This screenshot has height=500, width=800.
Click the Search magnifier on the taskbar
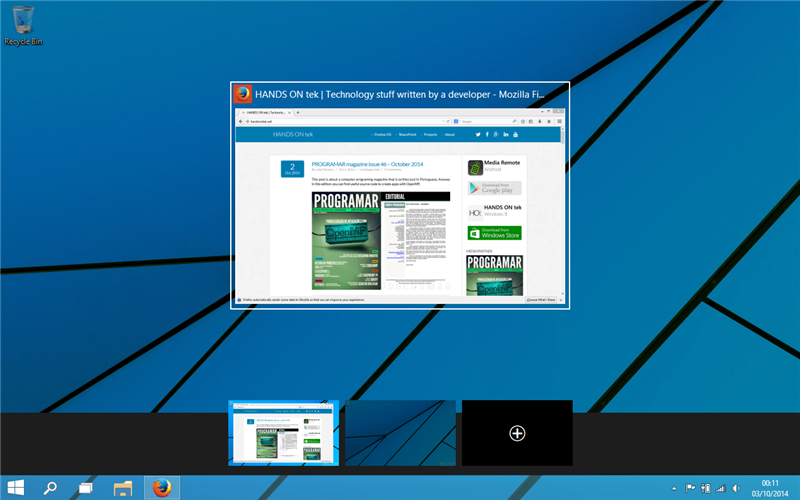click(x=49, y=488)
